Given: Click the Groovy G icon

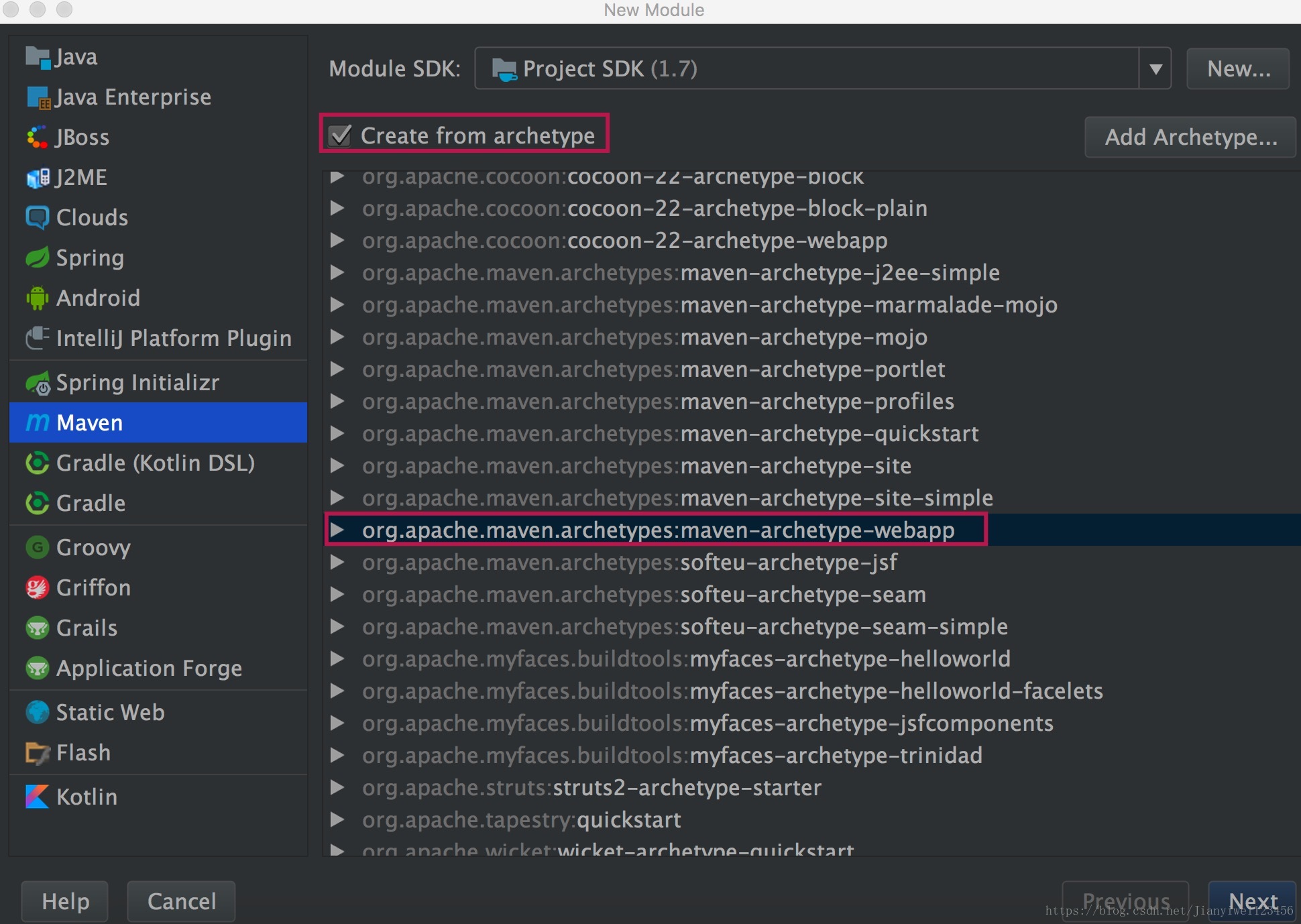Looking at the screenshot, I should [38, 548].
